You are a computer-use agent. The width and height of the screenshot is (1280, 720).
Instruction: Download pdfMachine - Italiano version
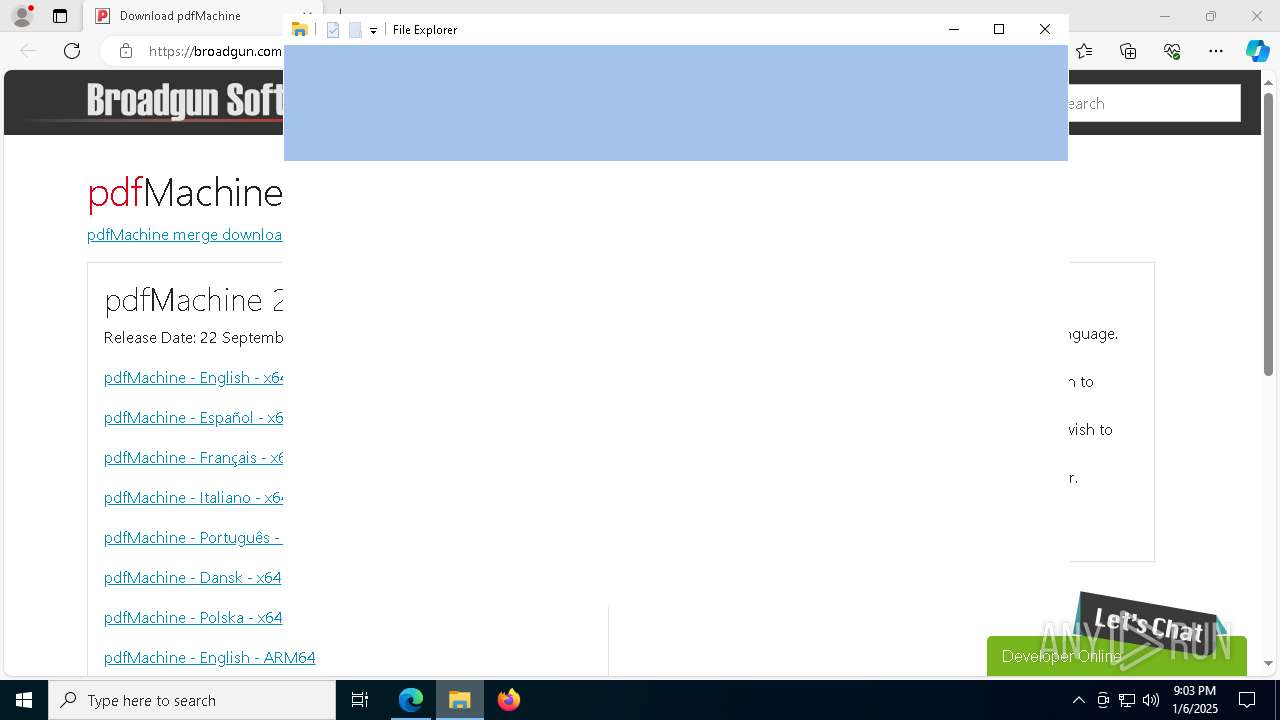tap(193, 498)
